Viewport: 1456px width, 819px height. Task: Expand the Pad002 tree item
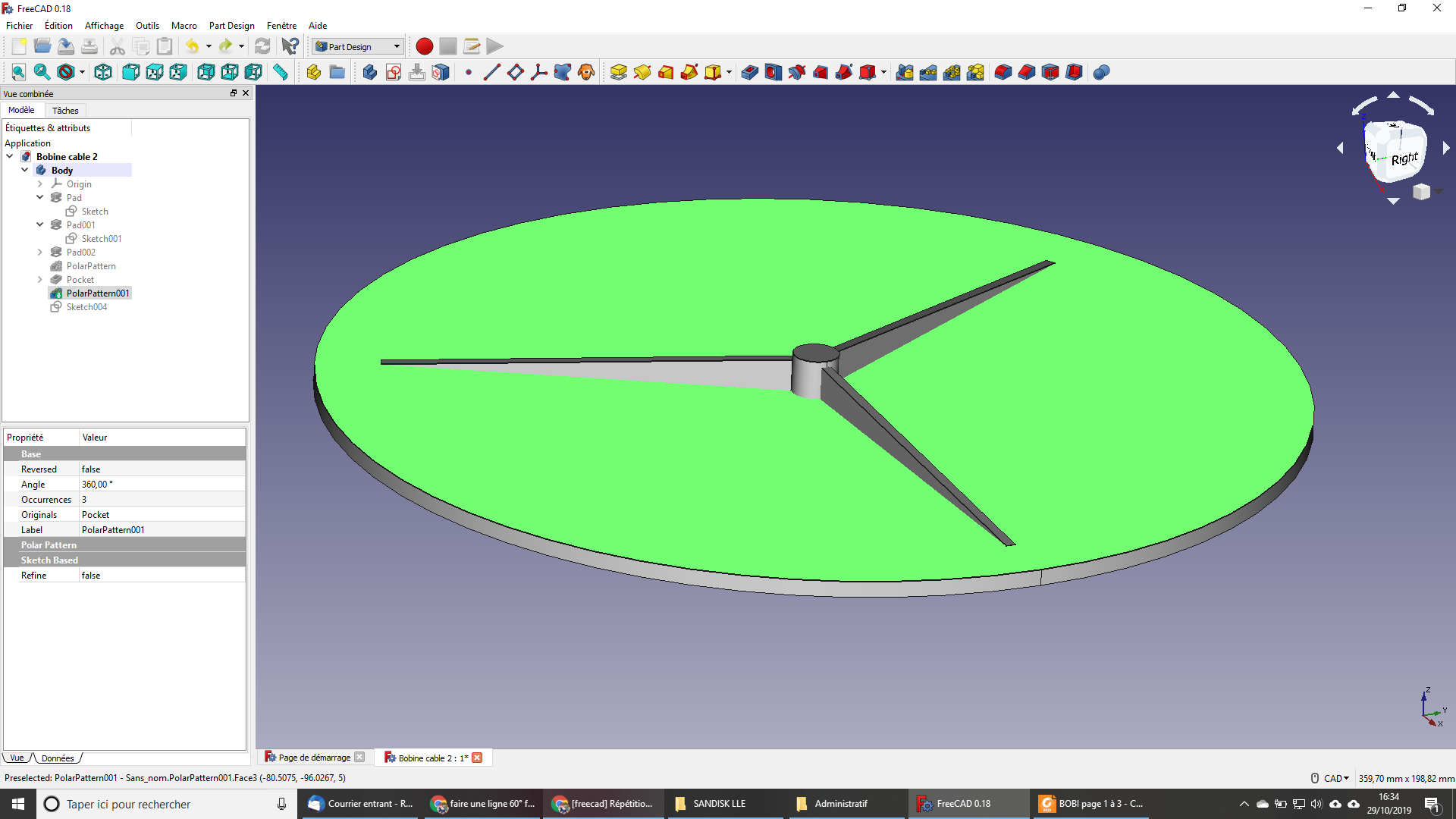tap(40, 252)
